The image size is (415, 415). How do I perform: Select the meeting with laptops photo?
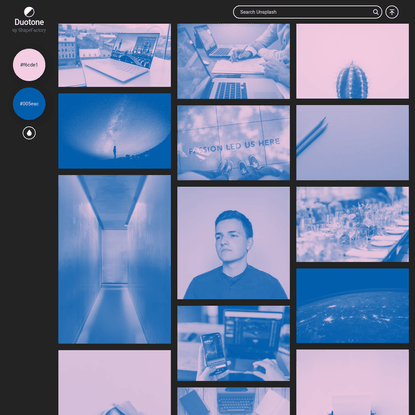234,61
